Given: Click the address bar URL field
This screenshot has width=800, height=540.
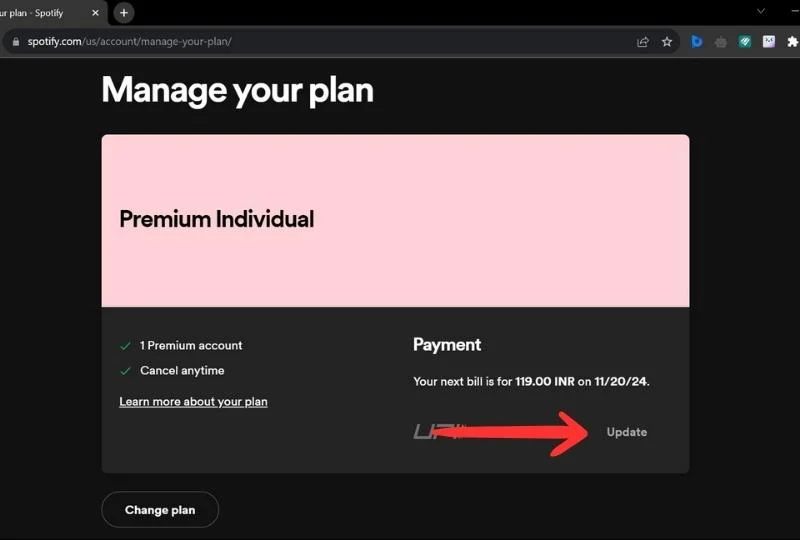Looking at the screenshot, I should (x=300, y=42).
